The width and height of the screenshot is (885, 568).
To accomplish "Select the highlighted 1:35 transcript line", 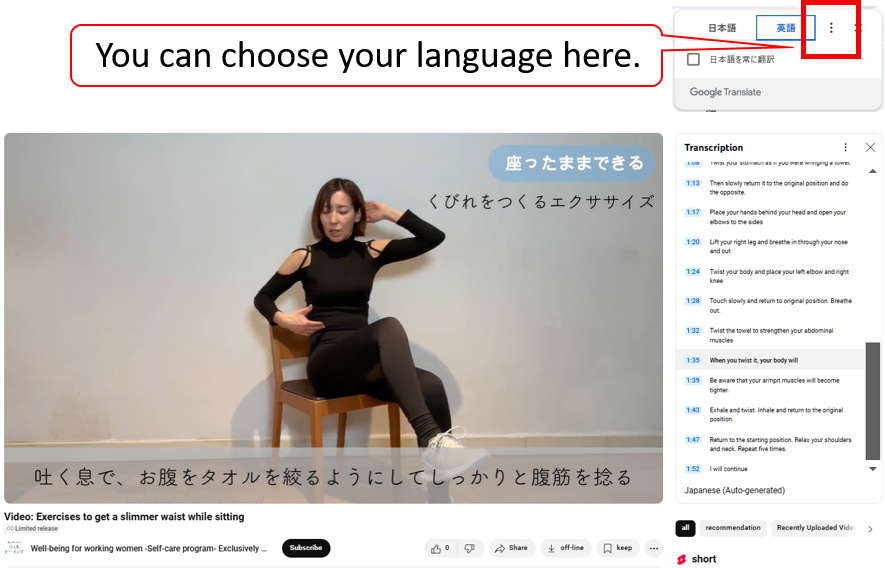I will click(x=770, y=360).
